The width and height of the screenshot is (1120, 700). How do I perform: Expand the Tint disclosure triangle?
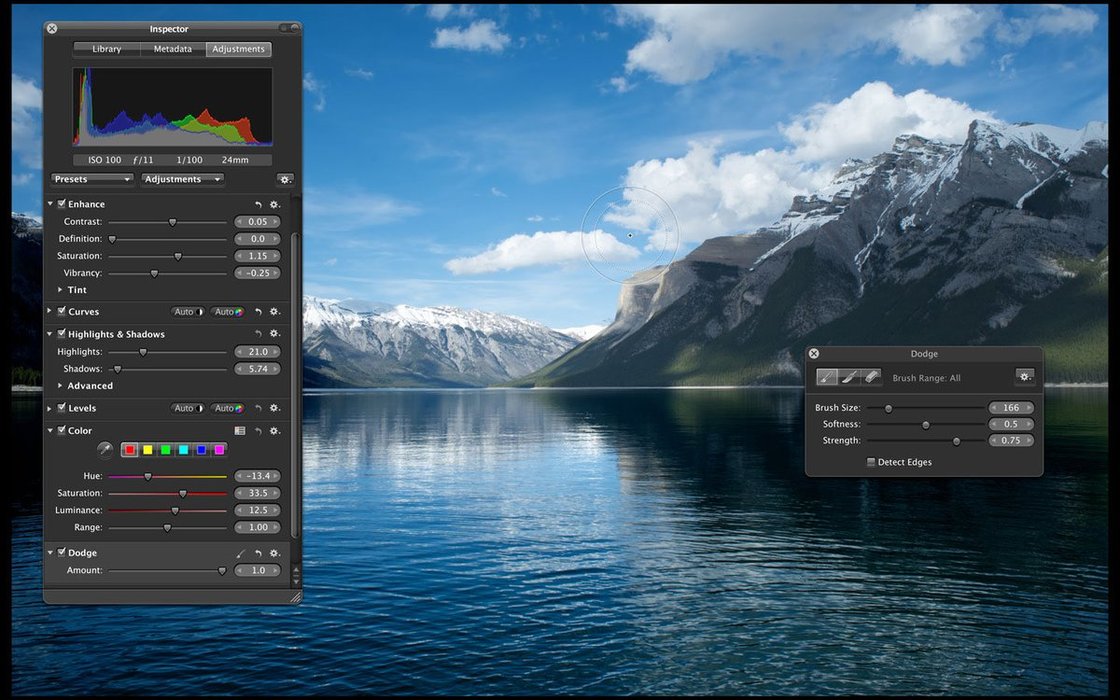60,290
